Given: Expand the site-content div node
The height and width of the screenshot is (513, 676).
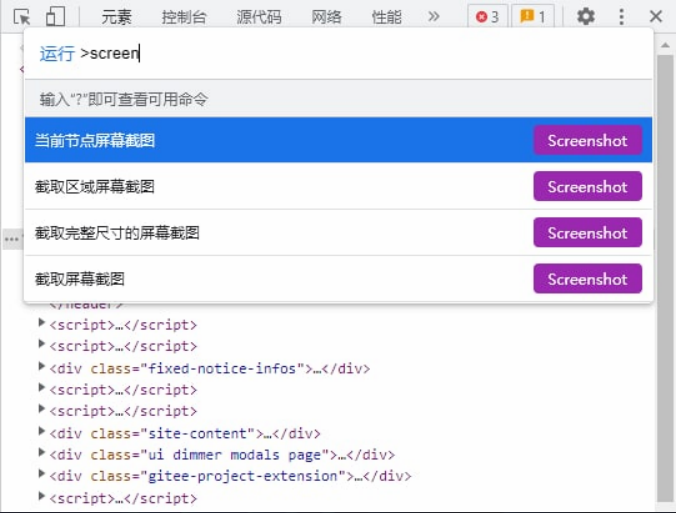Looking at the screenshot, I should (x=41, y=433).
